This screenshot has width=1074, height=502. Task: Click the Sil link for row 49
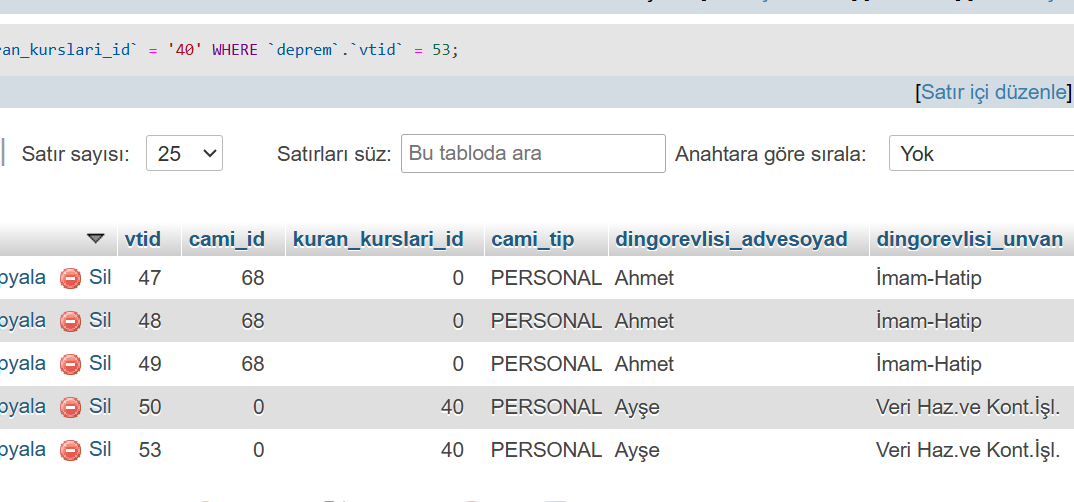pos(100,364)
